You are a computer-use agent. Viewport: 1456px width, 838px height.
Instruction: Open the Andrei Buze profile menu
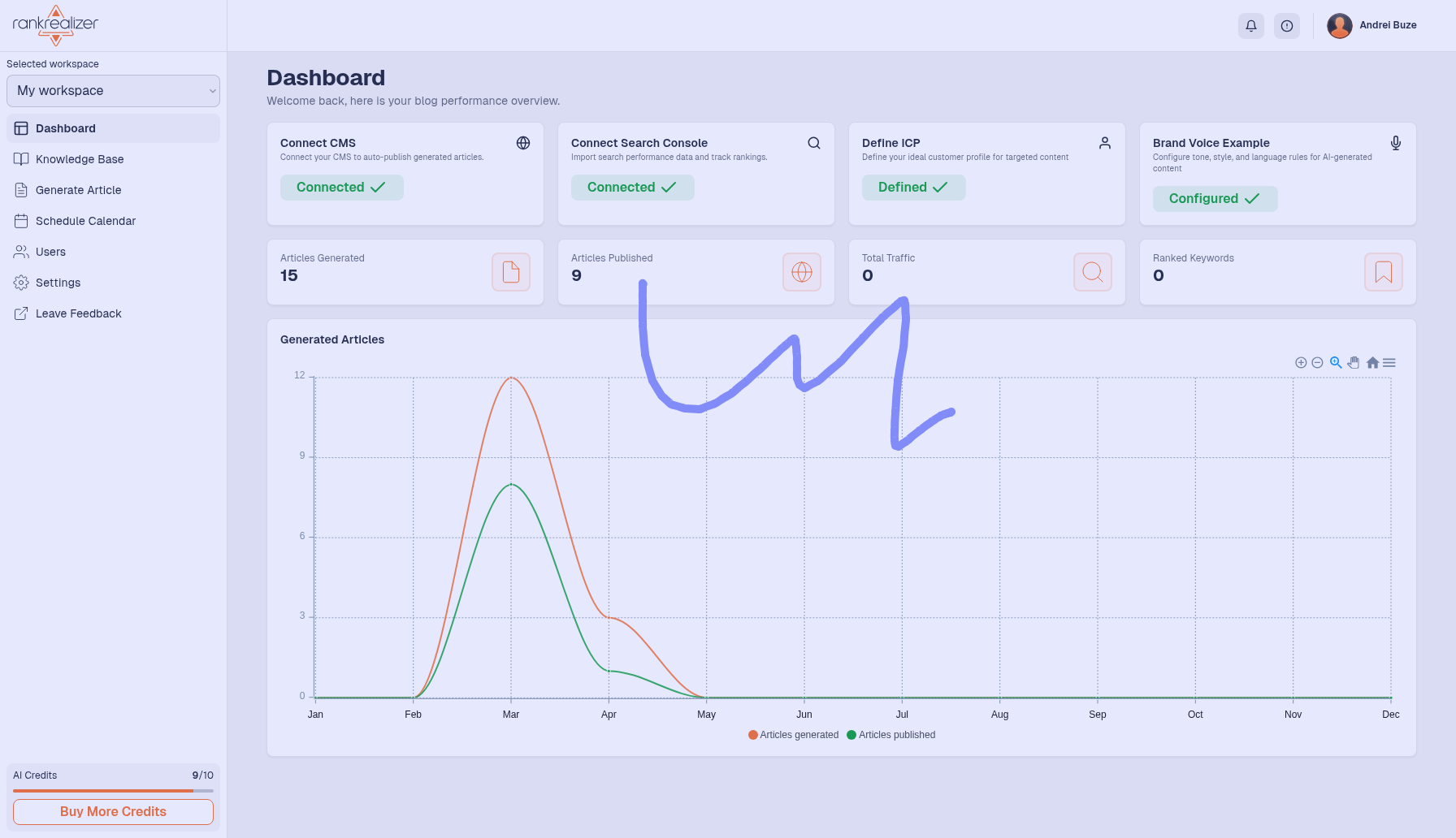click(x=1372, y=26)
